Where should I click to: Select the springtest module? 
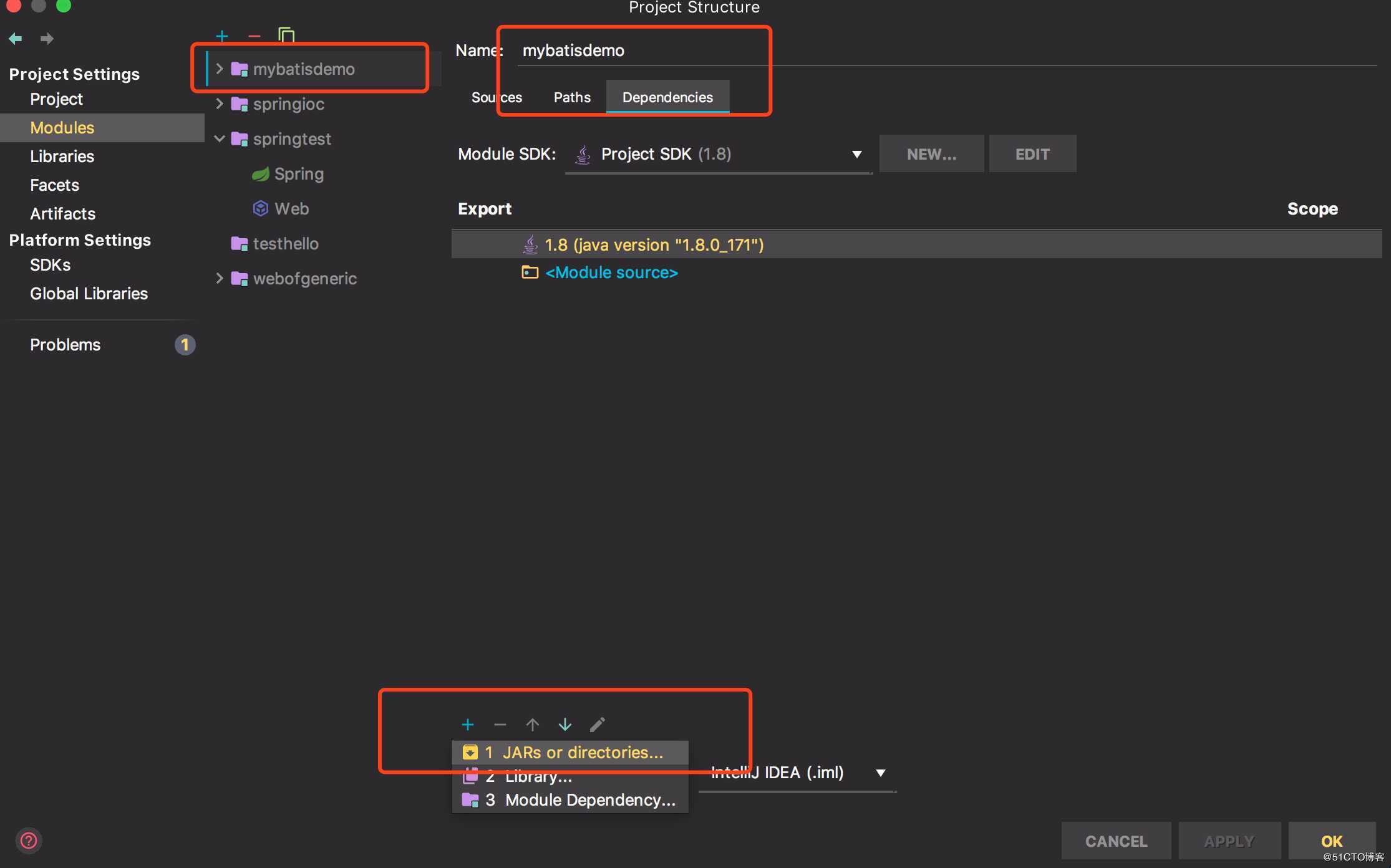[292, 138]
